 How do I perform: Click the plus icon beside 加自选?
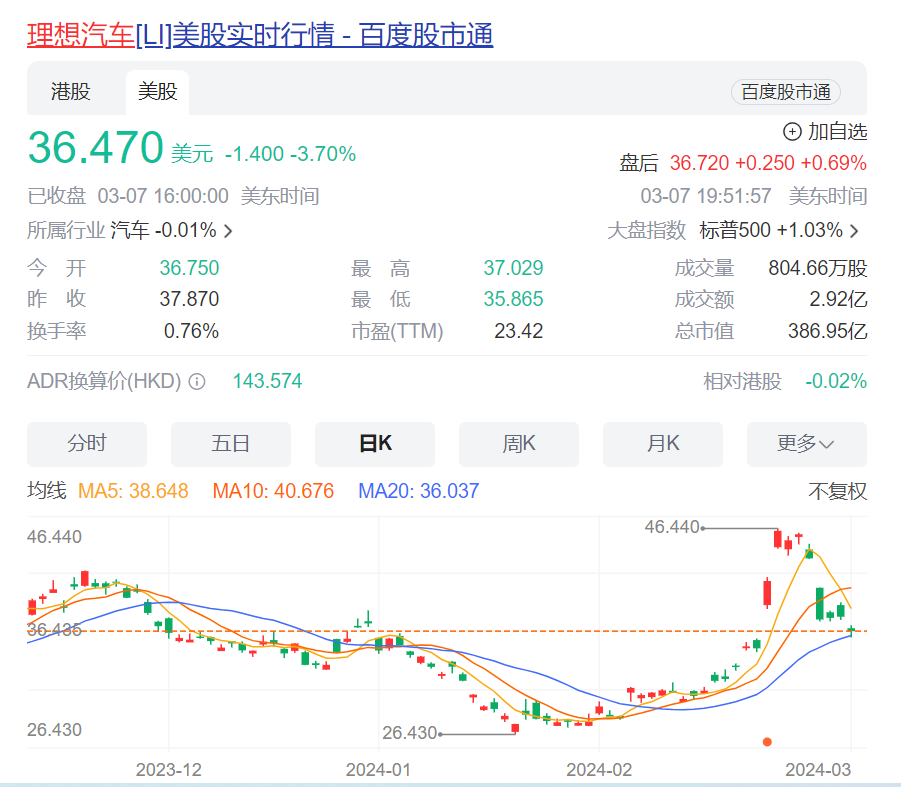coord(792,132)
